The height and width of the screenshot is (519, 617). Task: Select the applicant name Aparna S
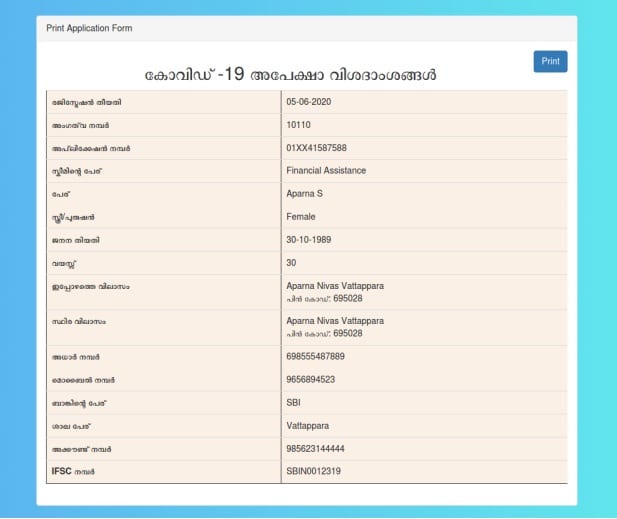pos(305,194)
